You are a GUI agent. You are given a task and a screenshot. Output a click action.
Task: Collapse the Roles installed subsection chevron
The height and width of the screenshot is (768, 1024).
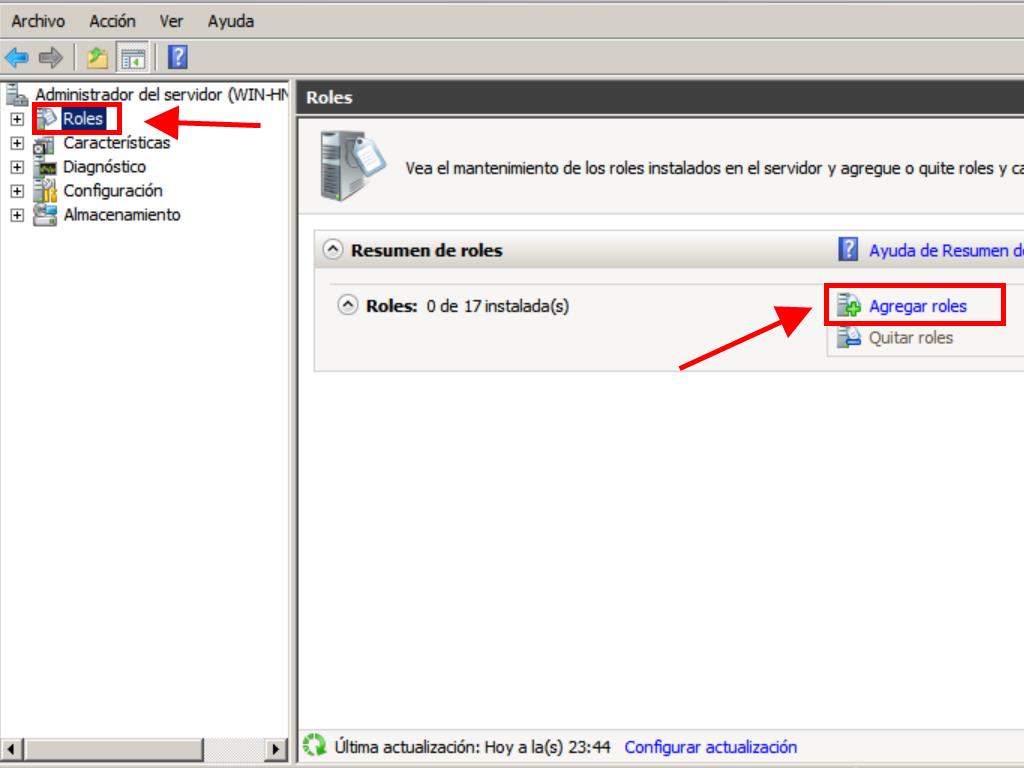point(348,306)
